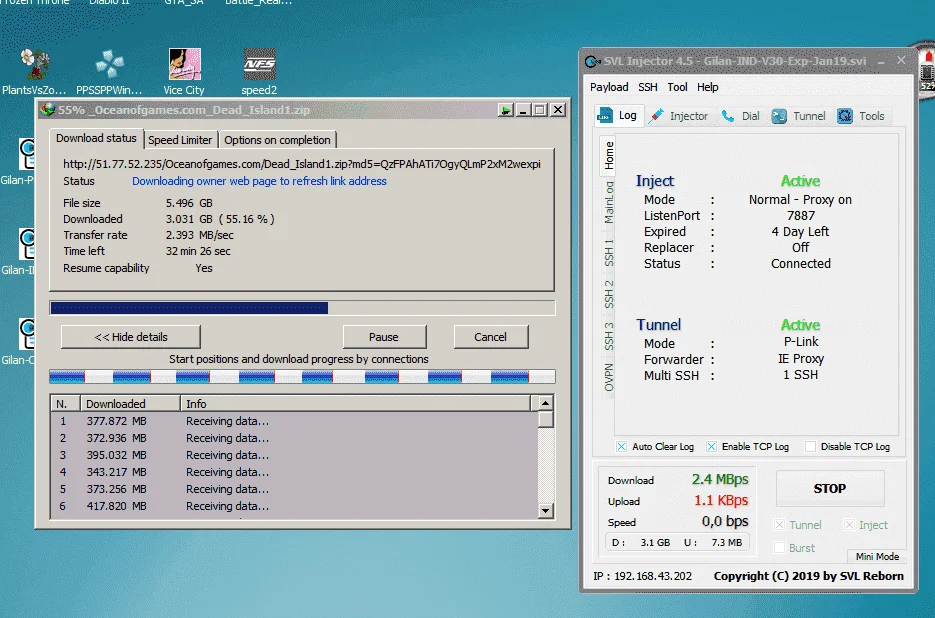Screen dimensions: 935x618
Task: Click the download URL text
Action: pyautogui.click(x=302, y=164)
